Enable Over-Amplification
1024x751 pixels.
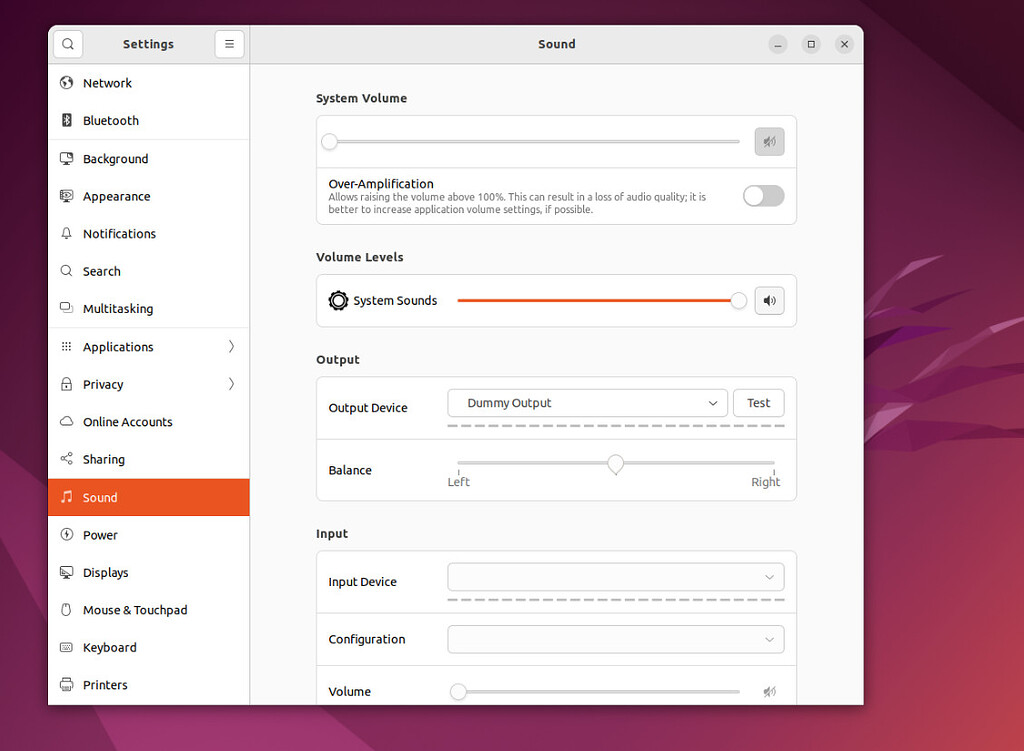point(763,196)
